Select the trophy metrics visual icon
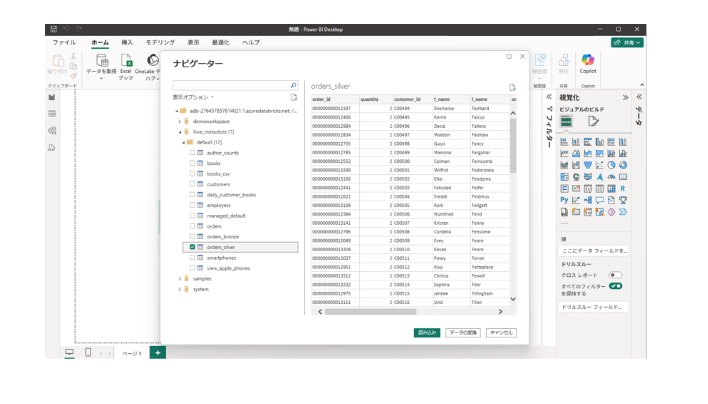708x404 pixels. pos(623,200)
